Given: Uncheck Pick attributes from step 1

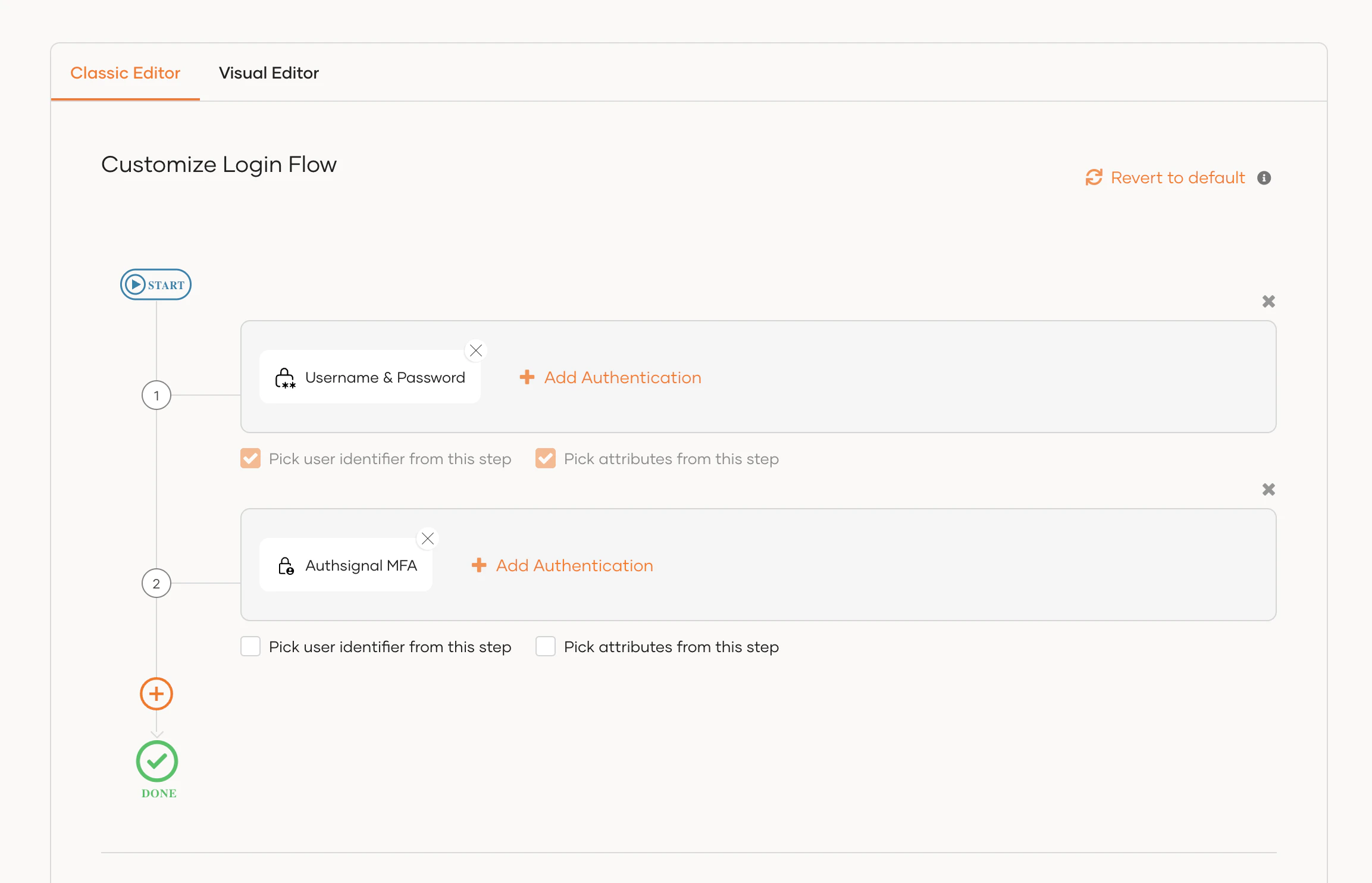Looking at the screenshot, I should (546, 458).
